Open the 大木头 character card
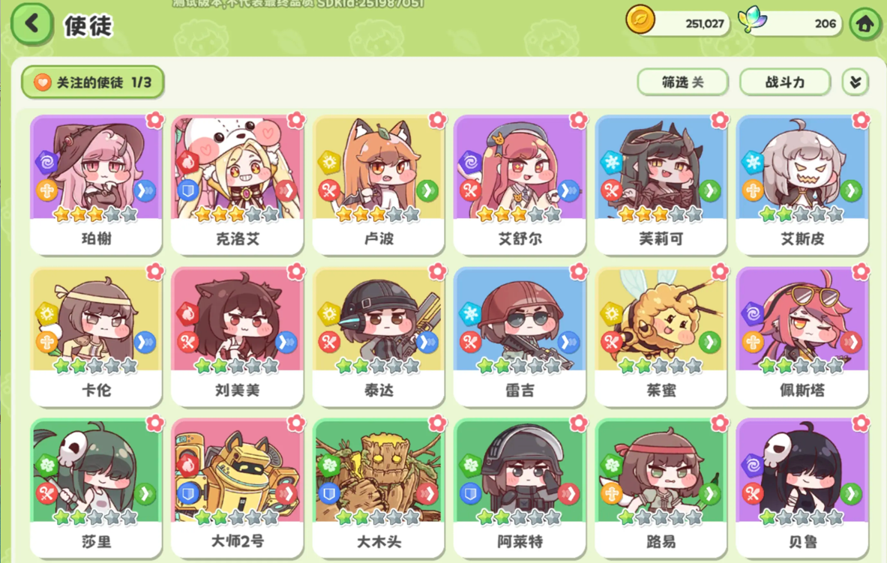Viewport: 887px width, 563px height. (378, 488)
